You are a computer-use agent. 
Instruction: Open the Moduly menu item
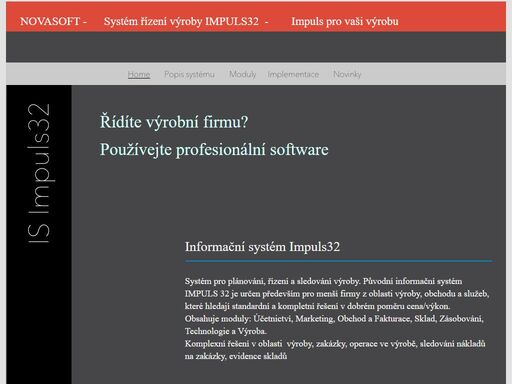pyautogui.click(x=243, y=74)
